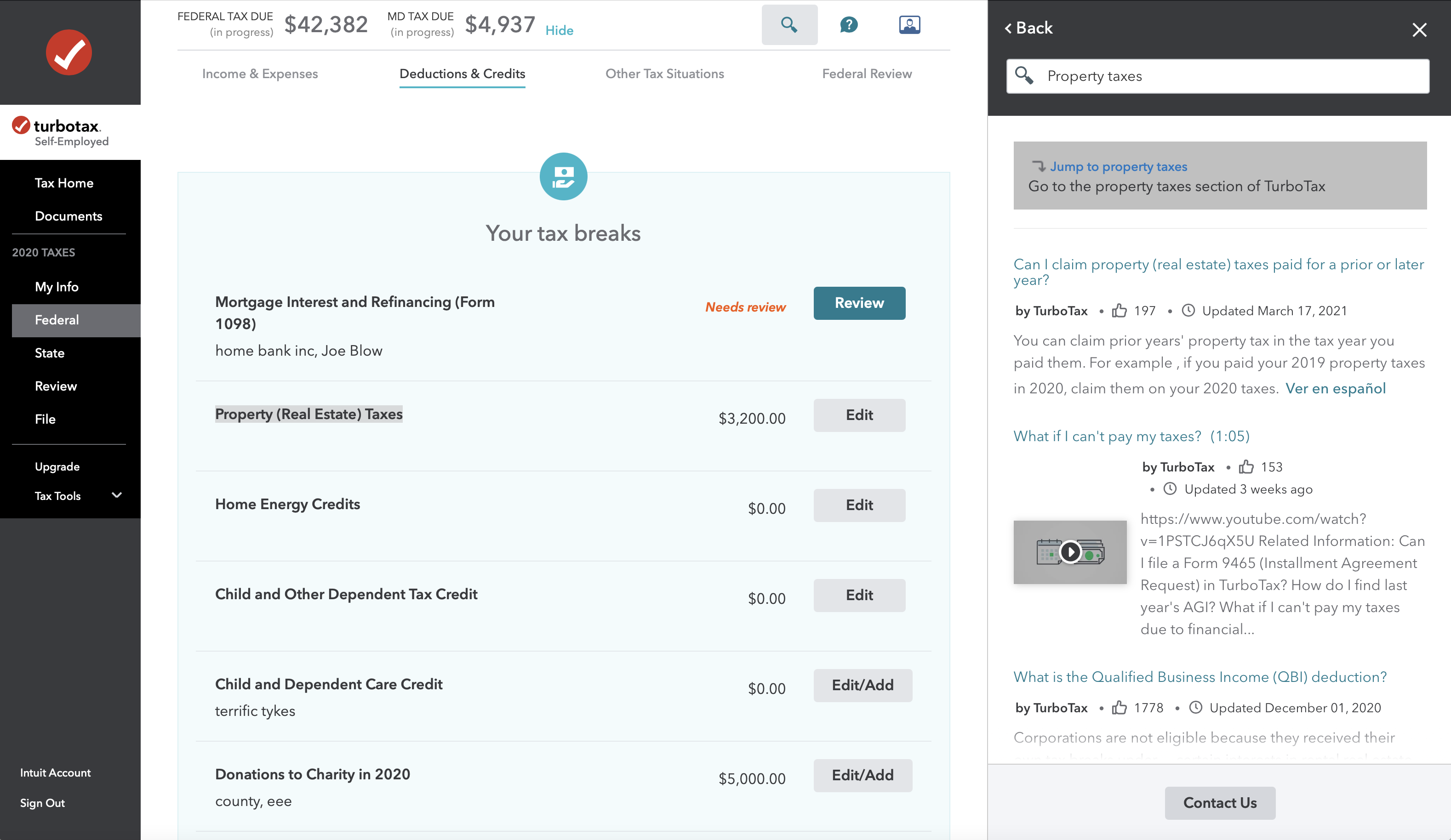Open Tax Home in sidebar
Image resolution: width=1451 pixels, height=840 pixels.
pos(64,183)
